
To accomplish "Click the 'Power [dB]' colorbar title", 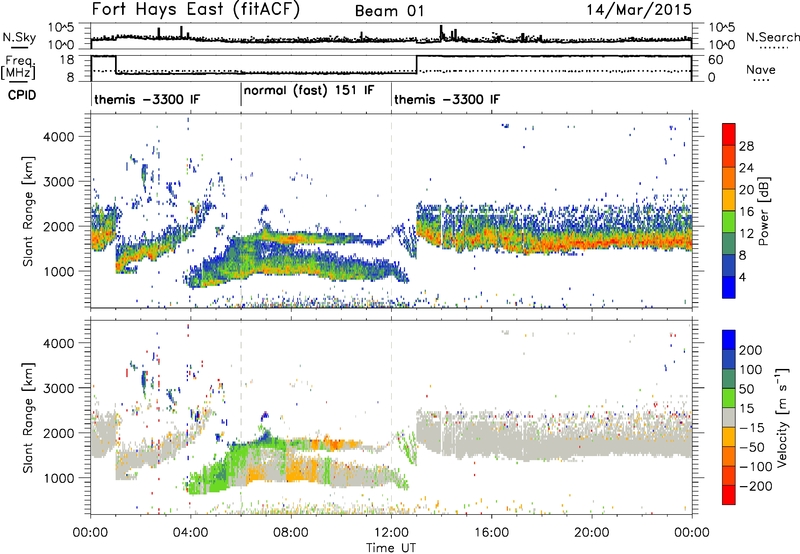I will 764,211.
